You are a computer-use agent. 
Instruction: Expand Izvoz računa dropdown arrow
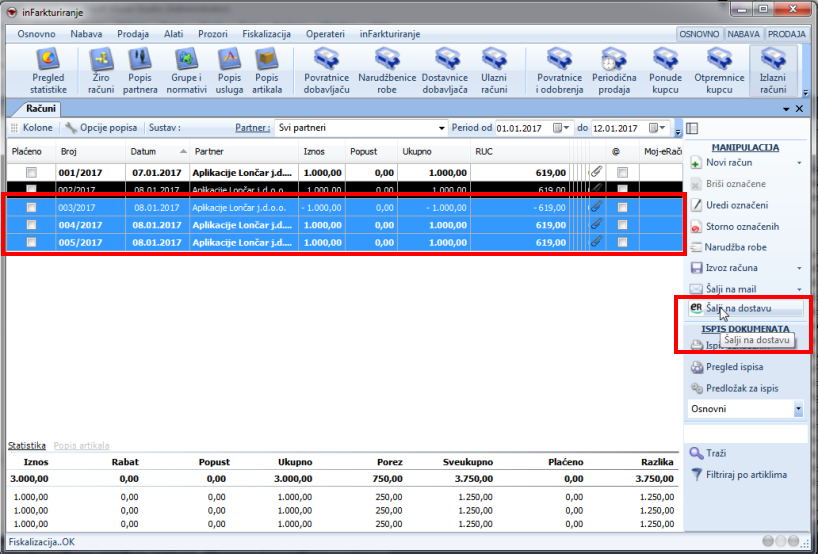pyautogui.click(x=799, y=269)
